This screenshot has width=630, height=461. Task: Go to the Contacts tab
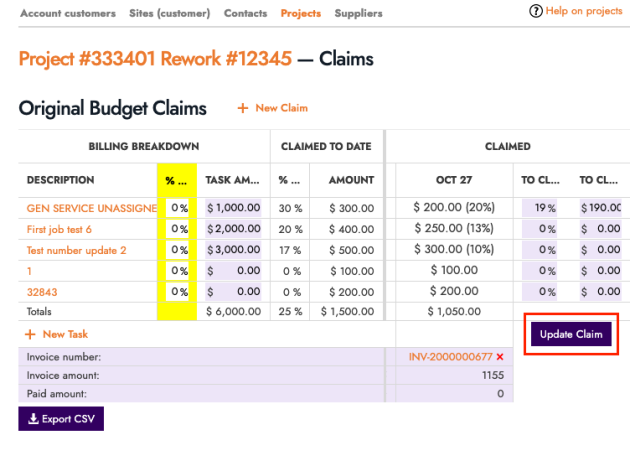[x=245, y=14]
